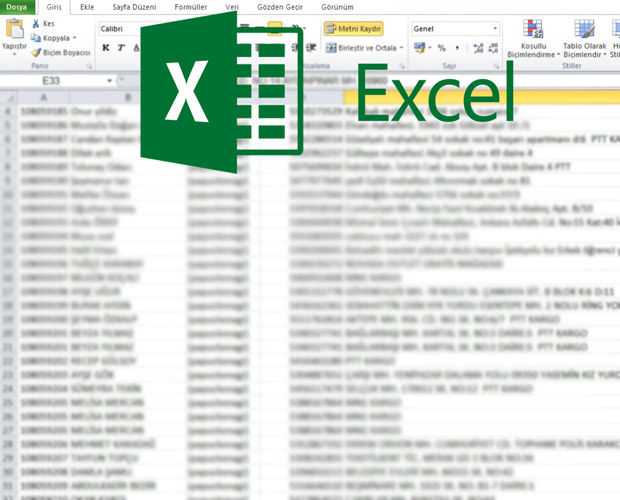Open the Ekle ribbon tab

pyautogui.click(x=87, y=6)
